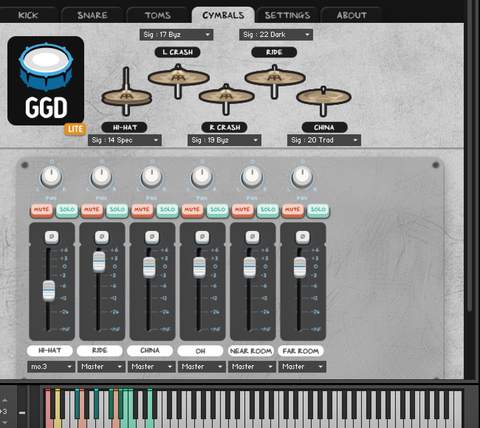Click phase invert icon on OH channel

[x=202, y=237]
